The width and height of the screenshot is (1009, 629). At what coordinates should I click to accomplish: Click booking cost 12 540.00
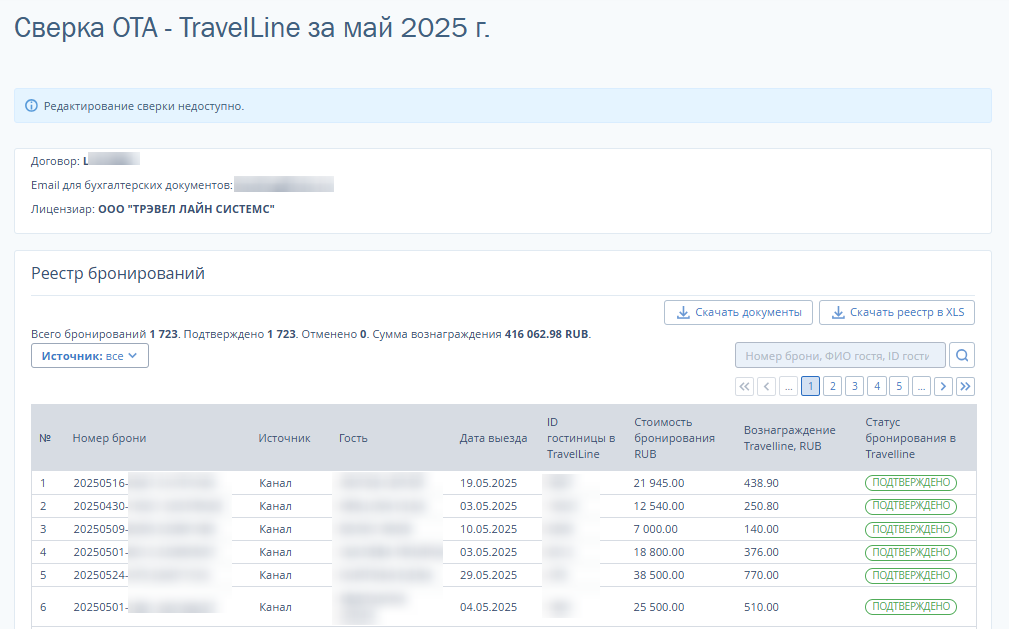tap(659, 506)
